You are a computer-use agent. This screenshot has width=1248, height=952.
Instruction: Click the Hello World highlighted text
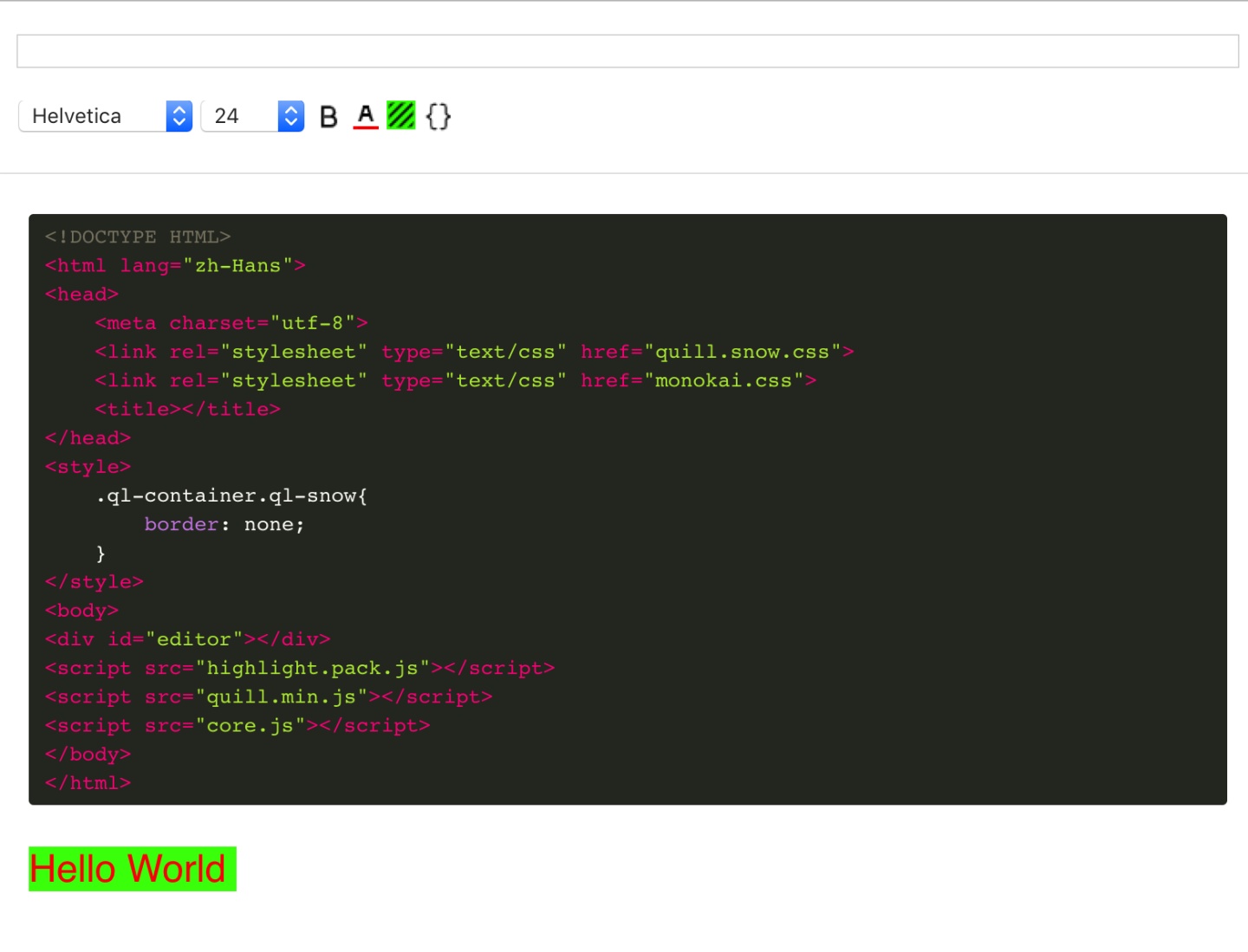point(130,869)
